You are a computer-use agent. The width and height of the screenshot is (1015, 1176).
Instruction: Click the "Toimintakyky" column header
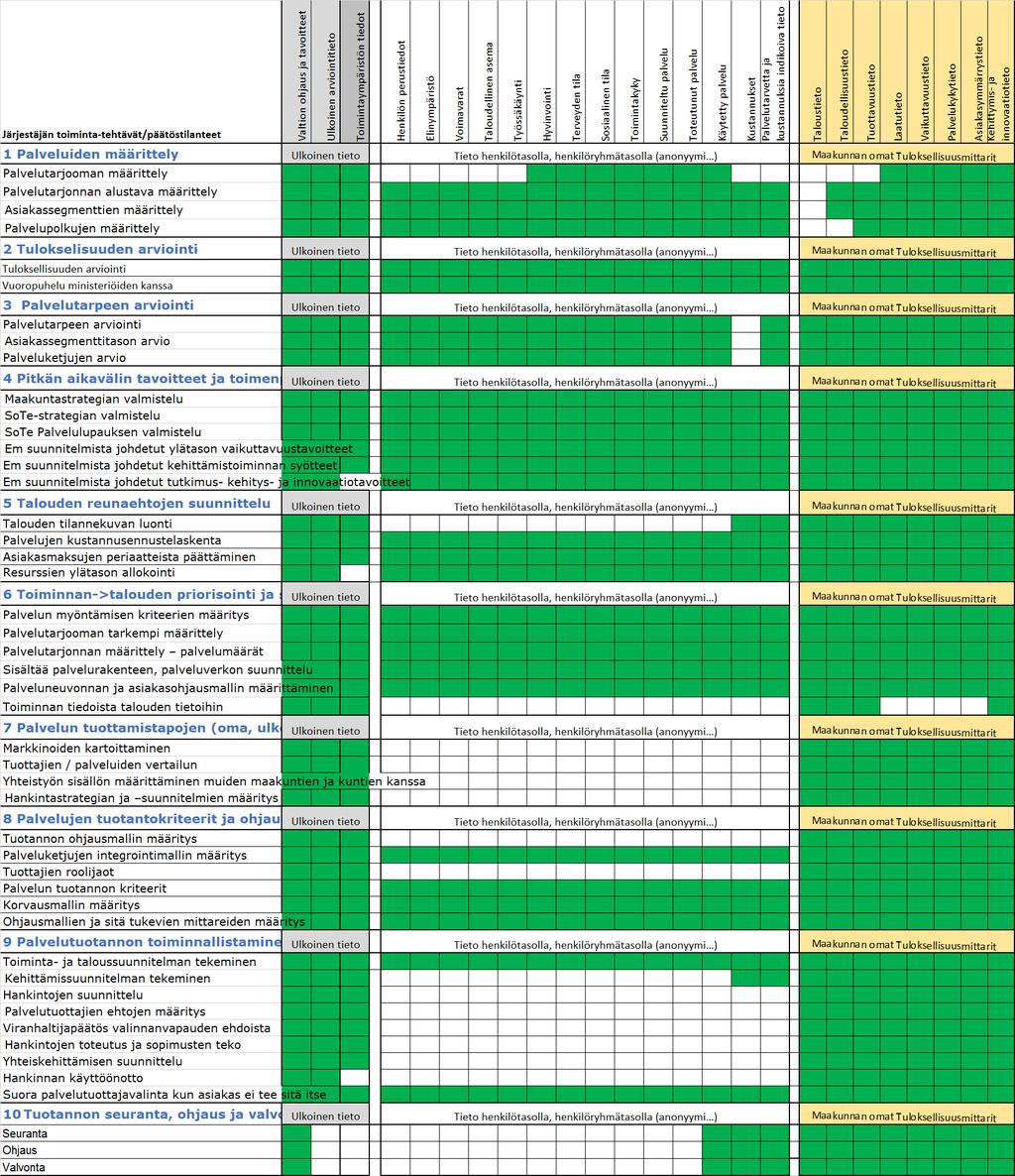click(635, 109)
